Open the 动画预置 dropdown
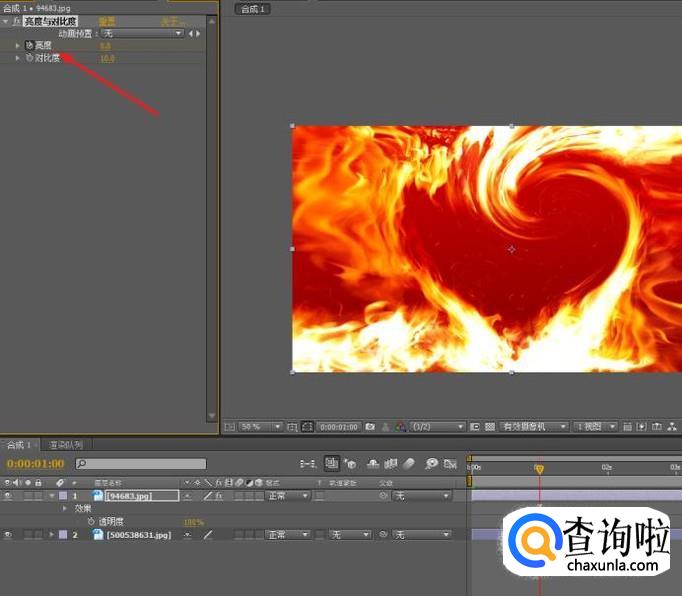Image resolution: width=682 pixels, height=596 pixels. click(x=143, y=33)
